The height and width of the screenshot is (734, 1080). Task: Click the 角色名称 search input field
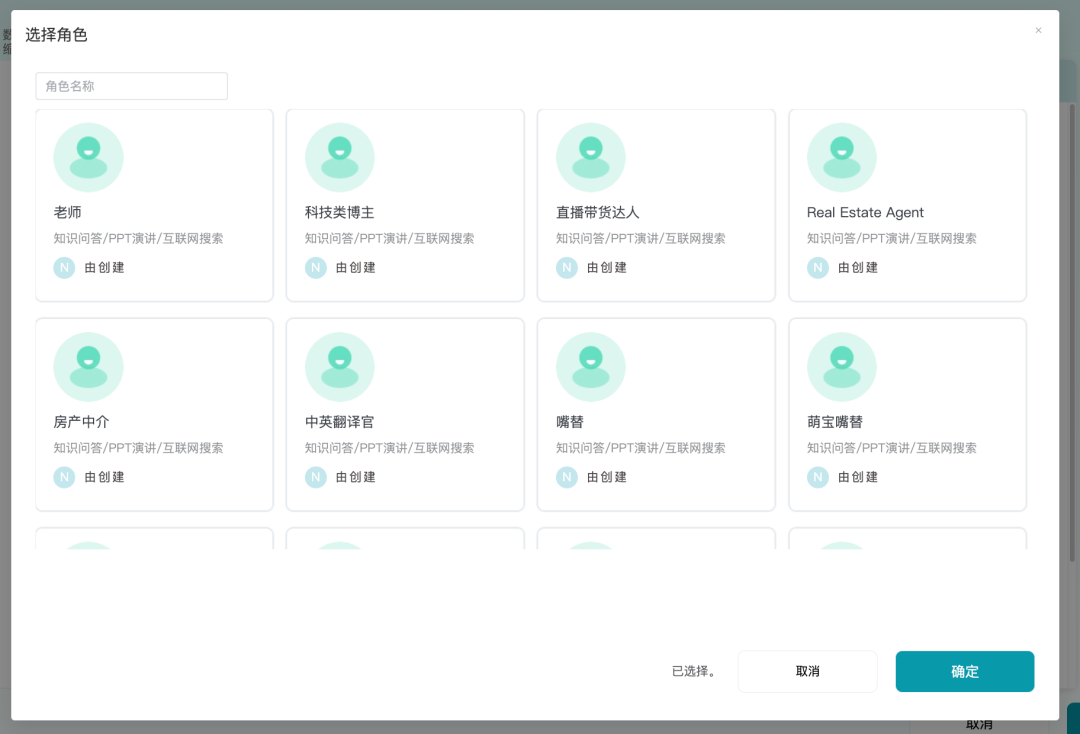[131, 86]
